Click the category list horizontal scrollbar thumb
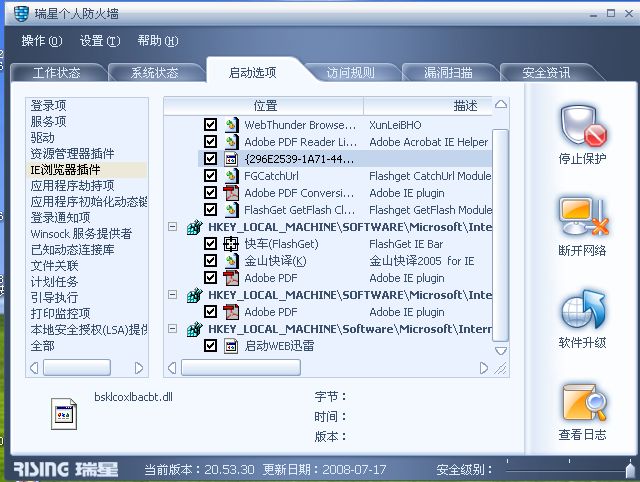The width and height of the screenshot is (640, 482). (77, 368)
